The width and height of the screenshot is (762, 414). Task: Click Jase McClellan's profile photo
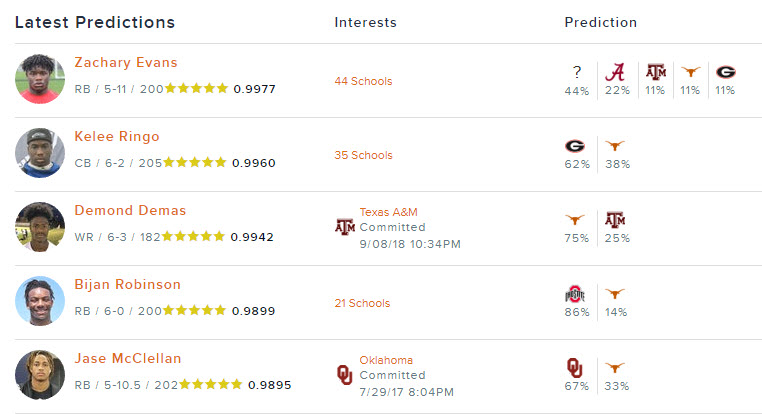coord(40,375)
